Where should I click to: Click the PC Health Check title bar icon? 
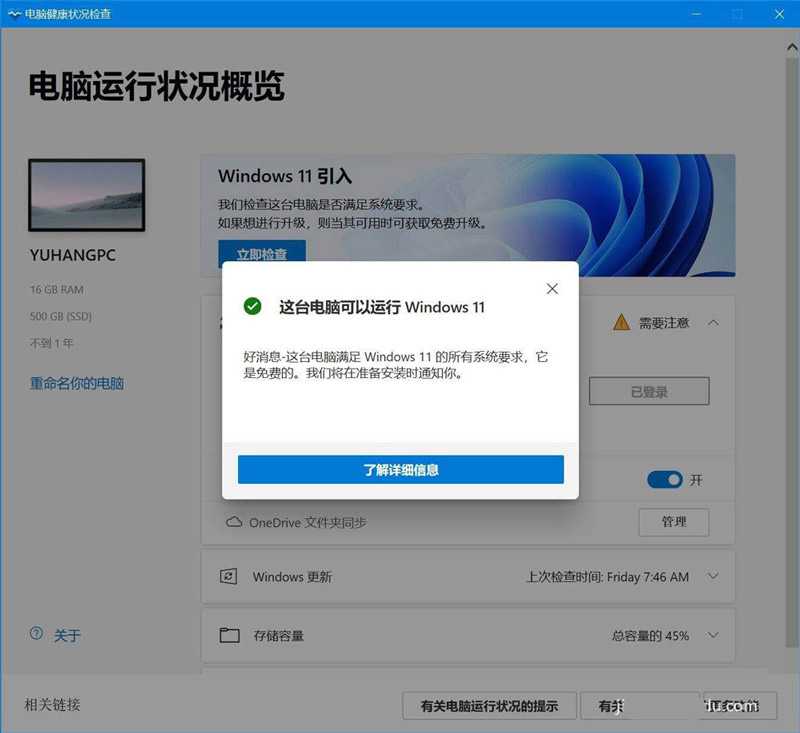(x=13, y=14)
